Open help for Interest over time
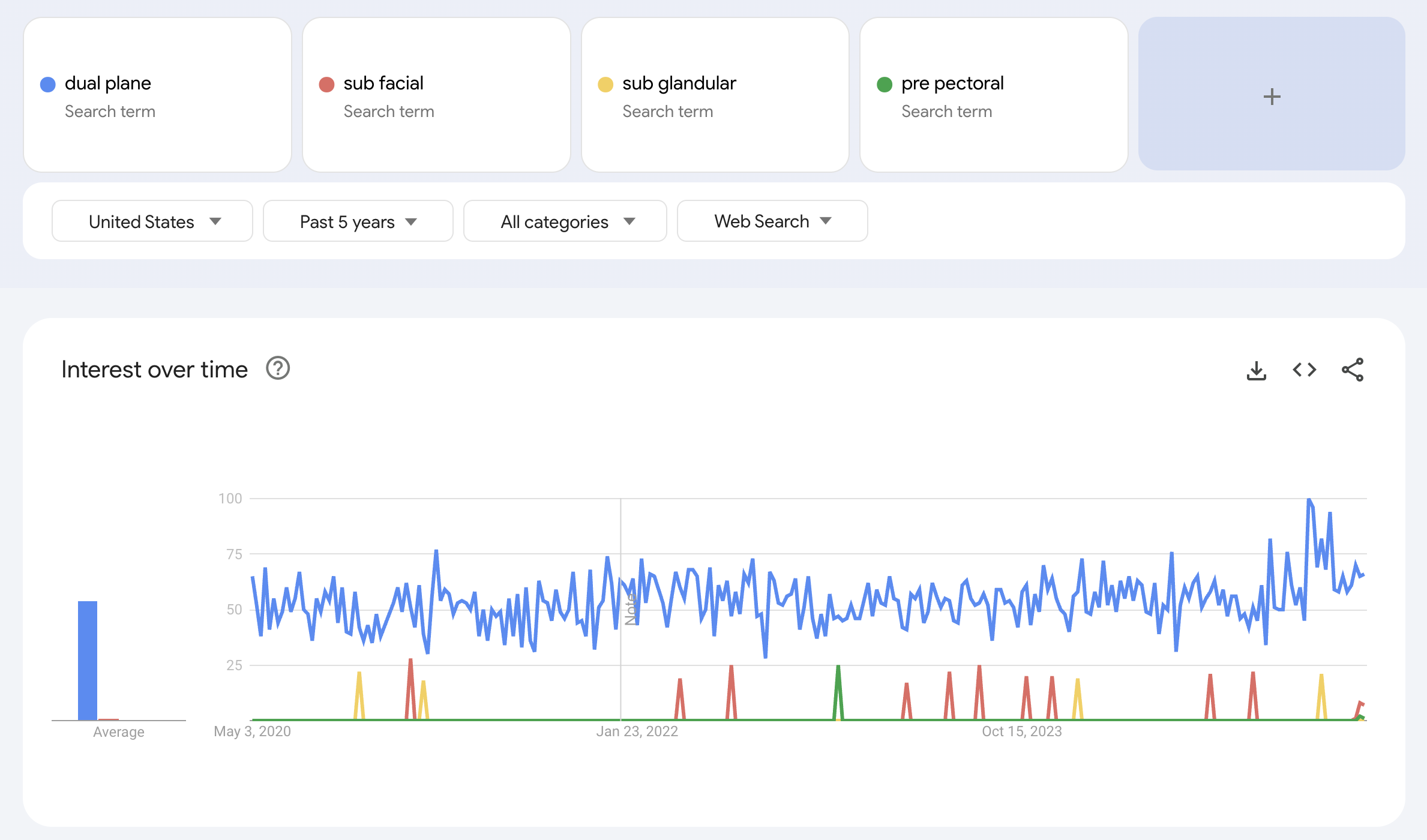This screenshot has height=840, width=1427. pyautogui.click(x=278, y=368)
